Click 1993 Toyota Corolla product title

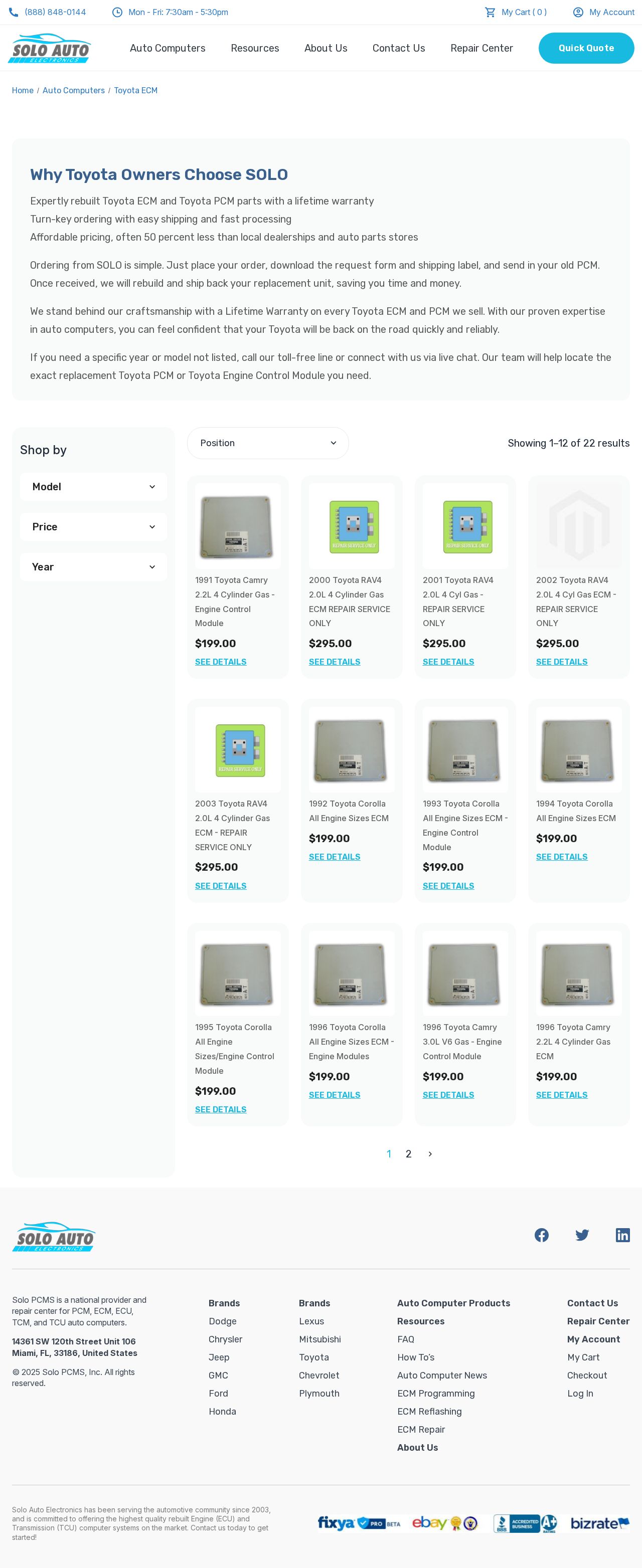pos(465,826)
